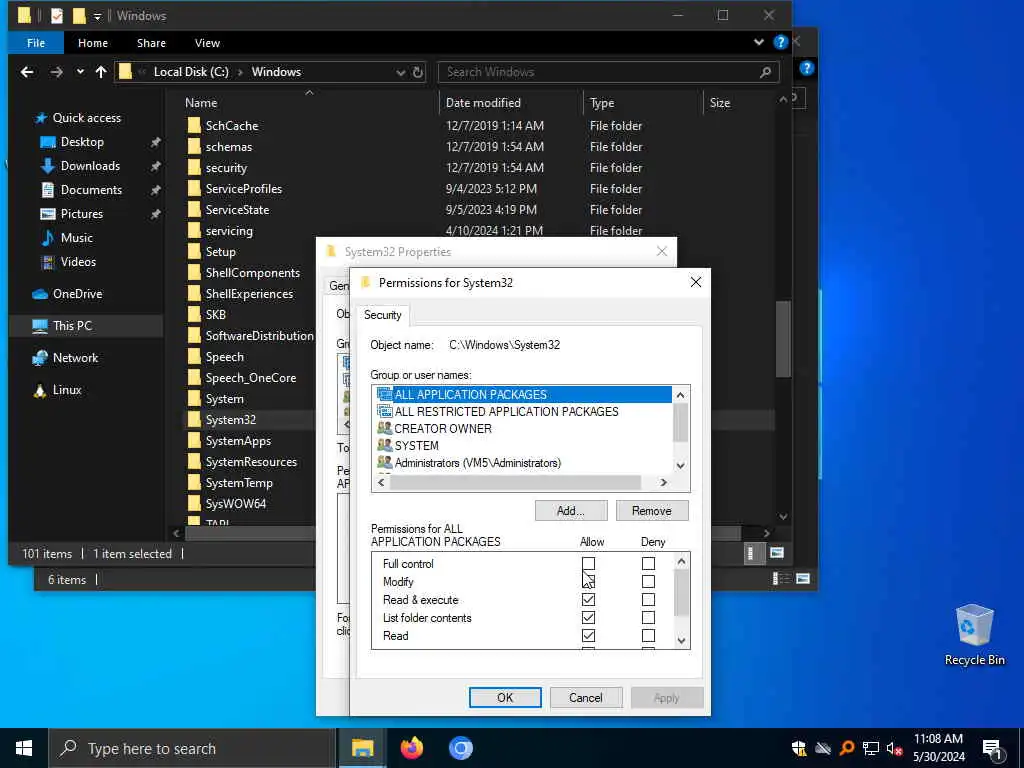Screen dimensions: 1024x768
Task: Check Deny for List folder contents
Action: 648,617
